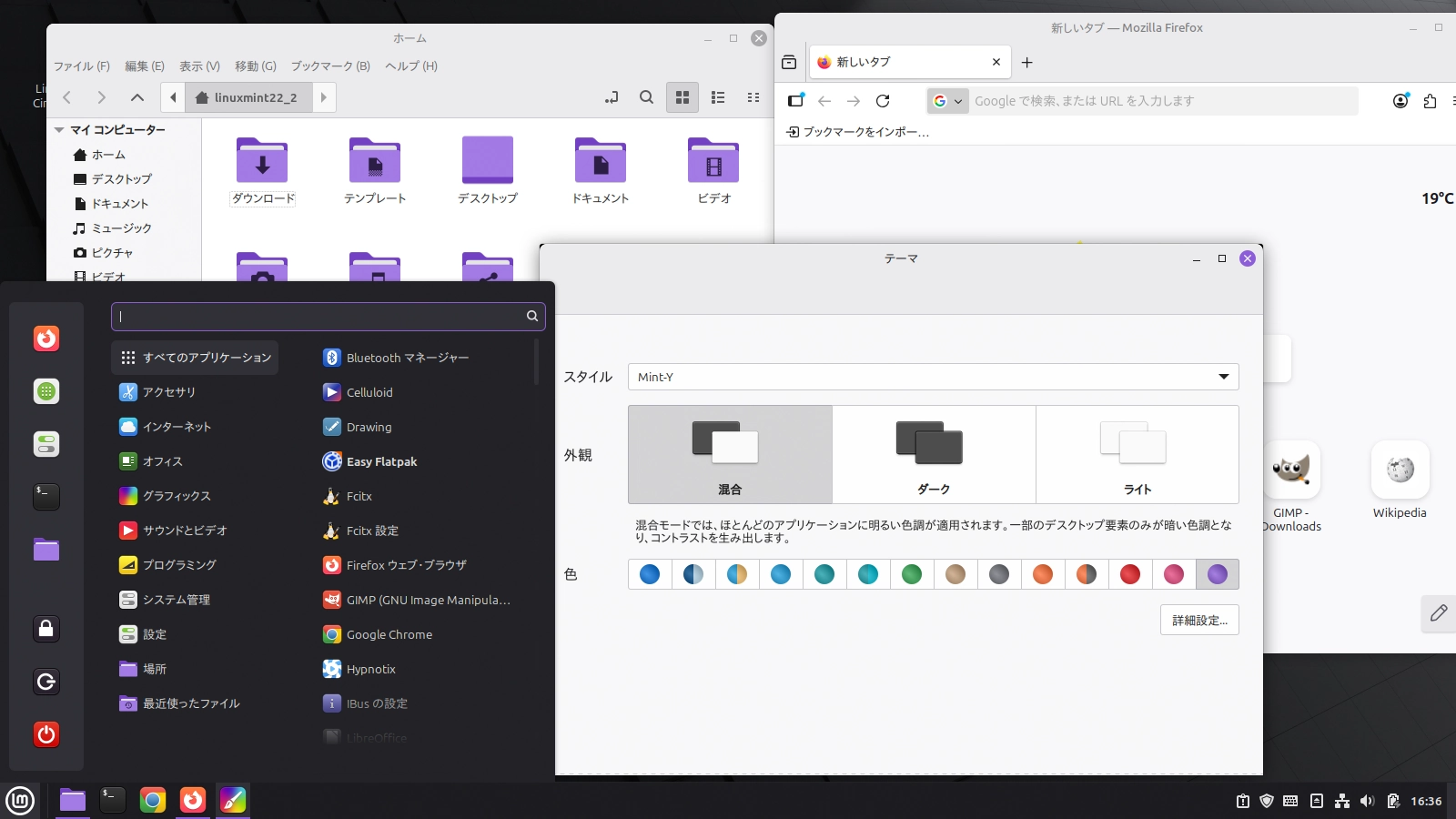
Task: Open the Google search engine dropdown in Firefox
Action: tap(949, 101)
